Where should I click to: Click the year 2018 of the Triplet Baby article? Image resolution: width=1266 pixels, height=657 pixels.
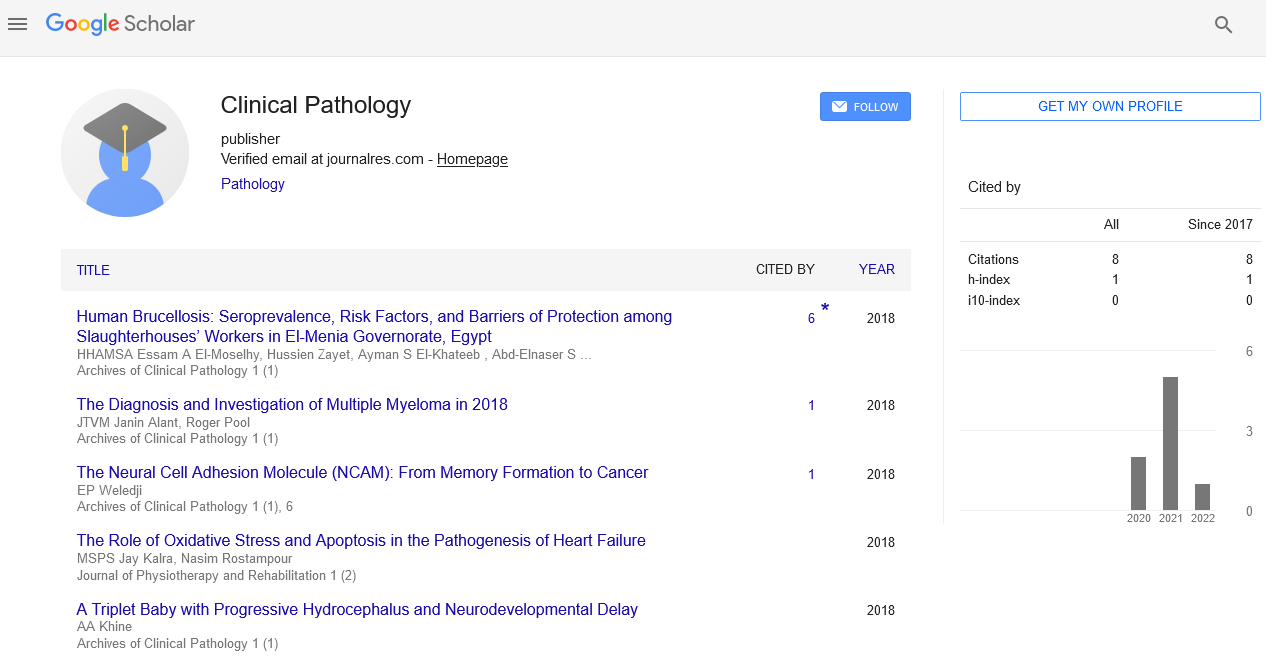[x=881, y=611]
